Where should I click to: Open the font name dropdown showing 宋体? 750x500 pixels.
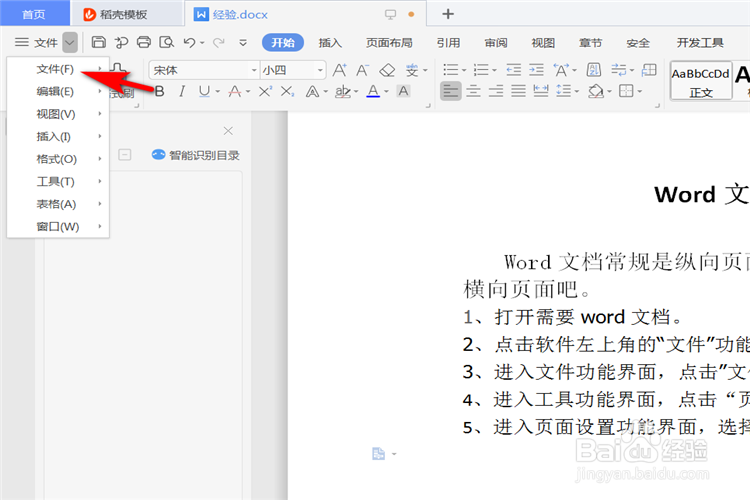tap(254, 70)
